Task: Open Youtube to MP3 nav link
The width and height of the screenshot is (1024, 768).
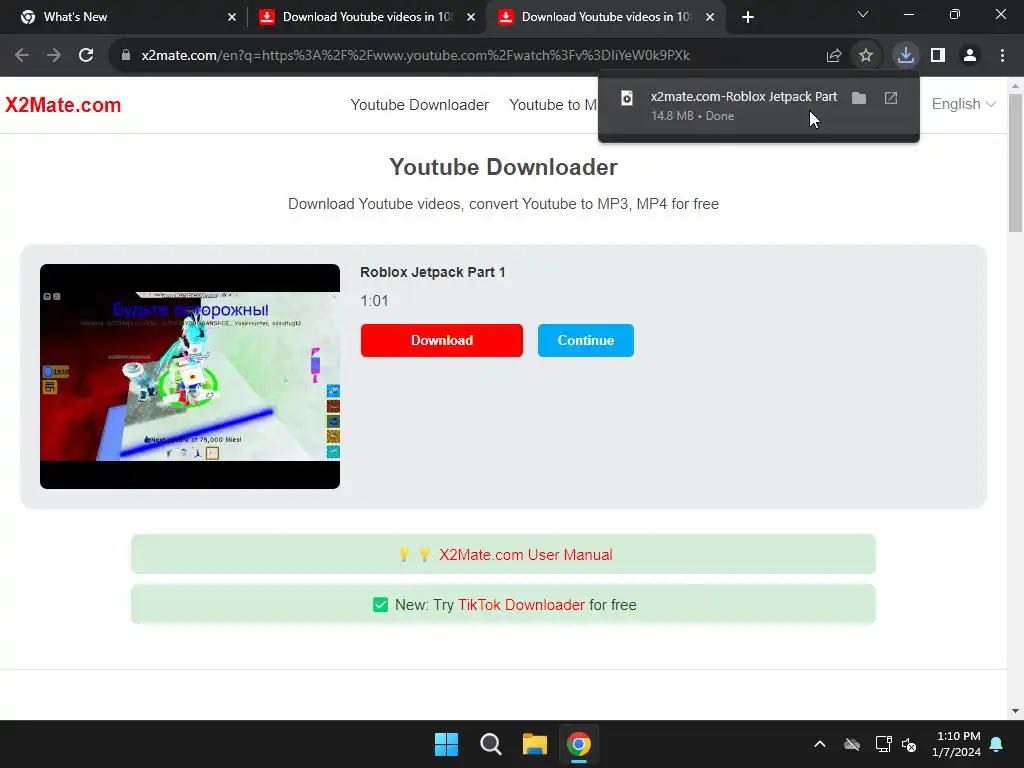Action: [552, 105]
